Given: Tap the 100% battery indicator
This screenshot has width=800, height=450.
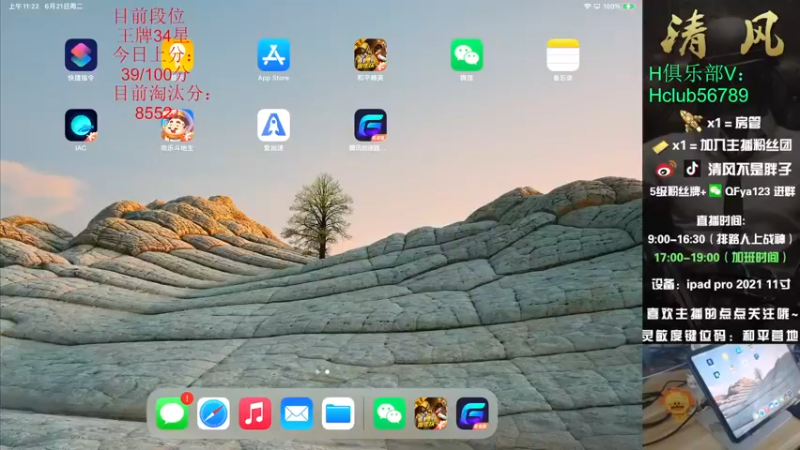Looking at the screenshot, I should point(619,6).
